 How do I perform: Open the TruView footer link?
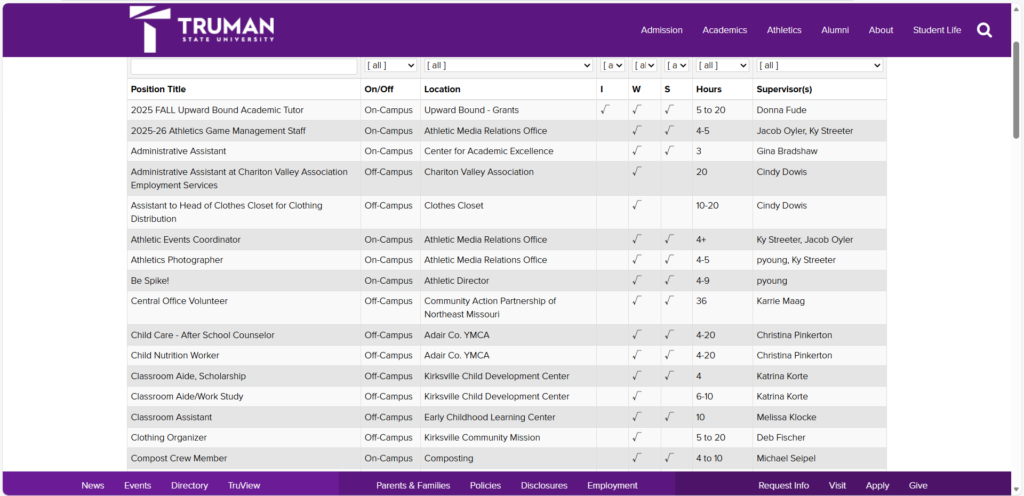(243, 485)
